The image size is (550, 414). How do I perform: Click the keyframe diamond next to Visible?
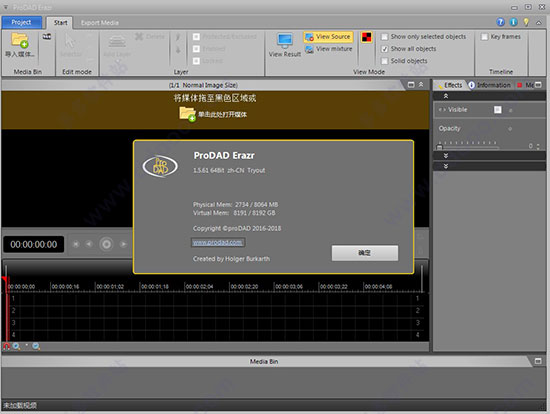click(510, 111)
